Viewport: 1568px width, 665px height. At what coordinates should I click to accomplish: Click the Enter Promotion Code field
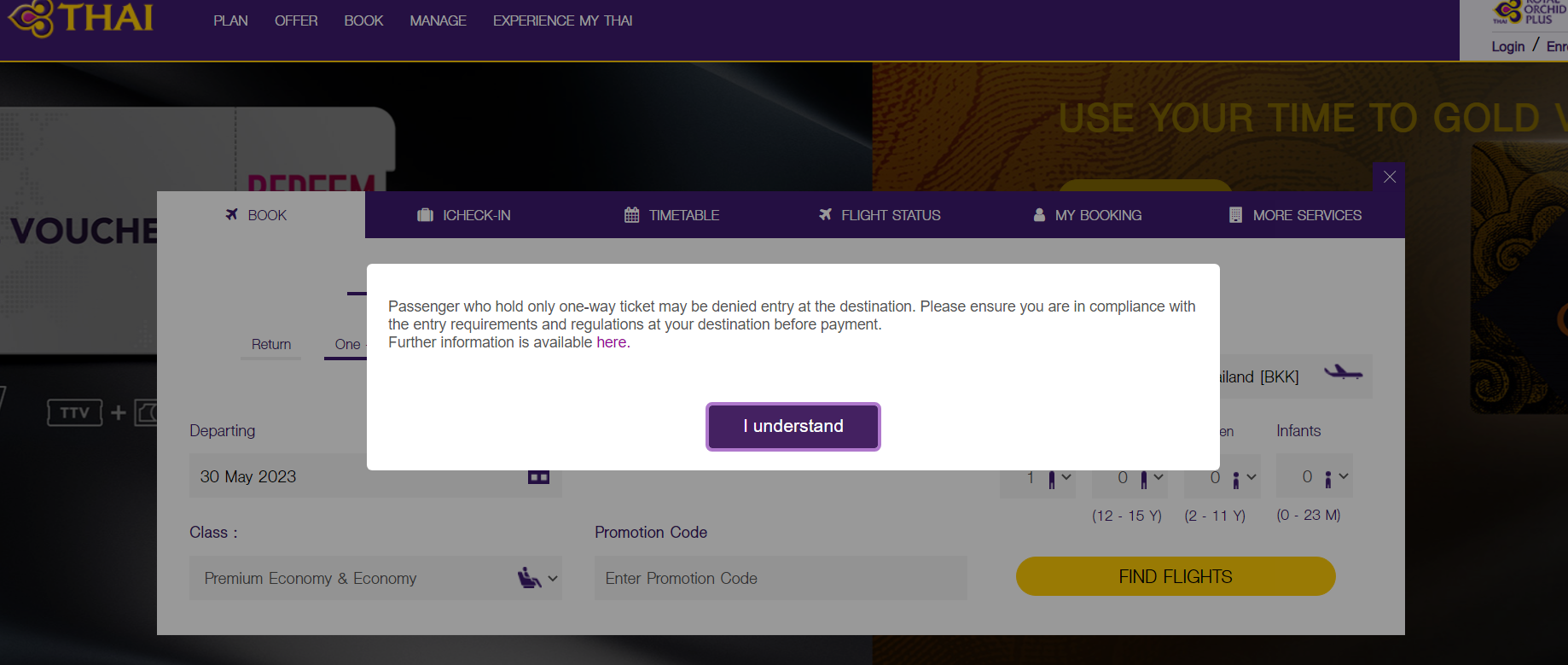click(781, 578)
